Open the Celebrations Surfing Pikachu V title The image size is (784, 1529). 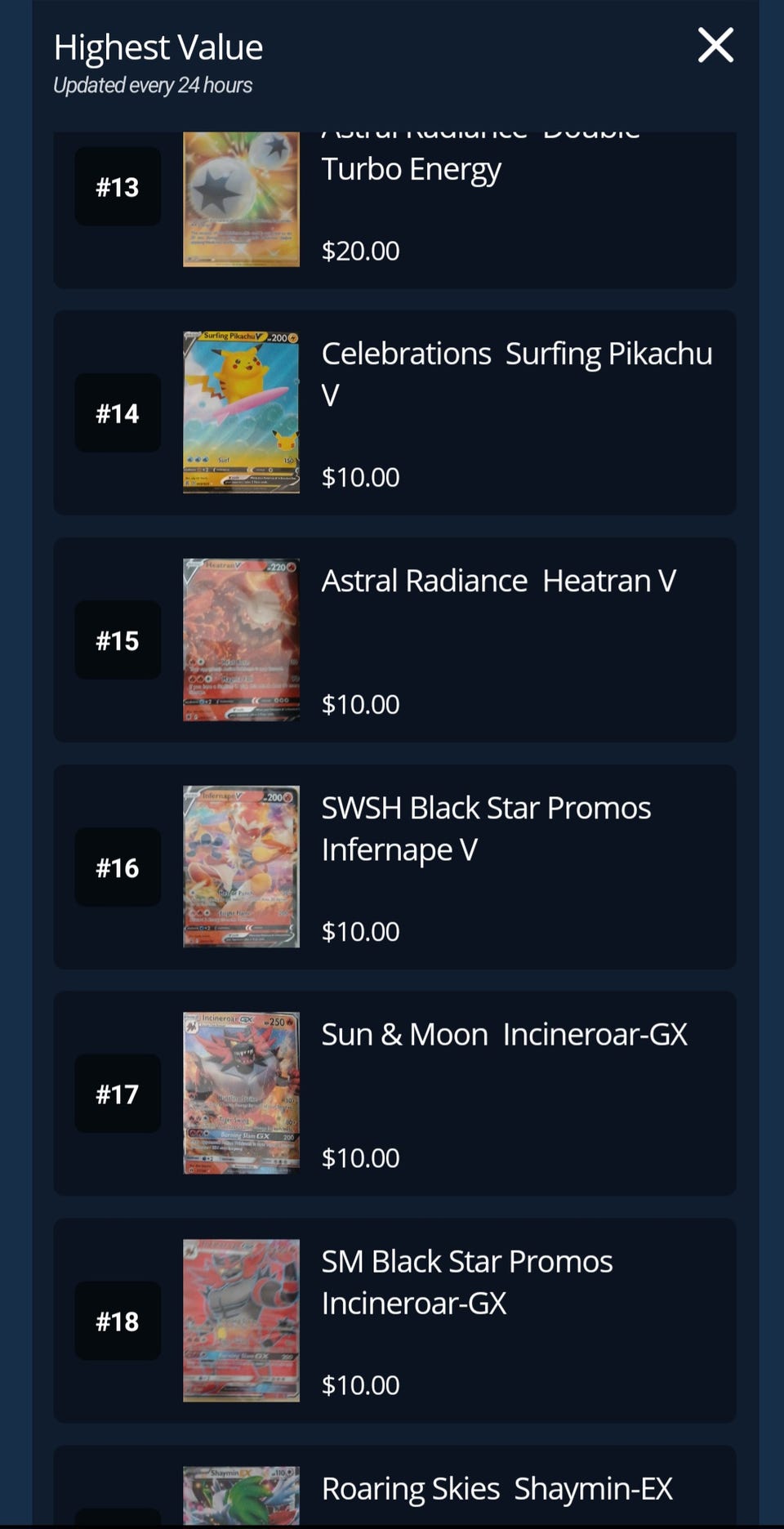[x=516, y=373]
